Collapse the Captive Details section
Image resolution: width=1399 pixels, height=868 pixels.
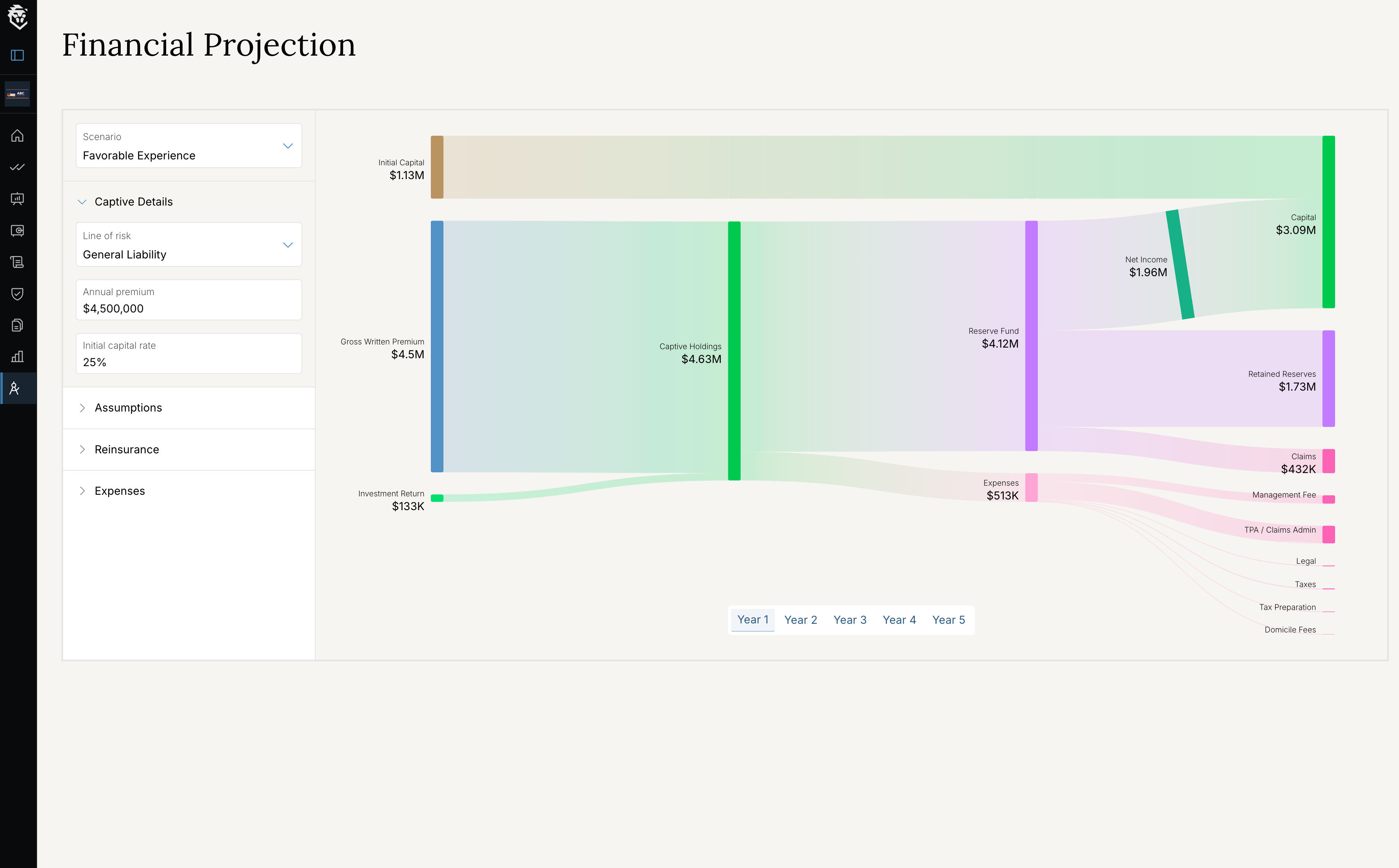[x=189, y=202]
